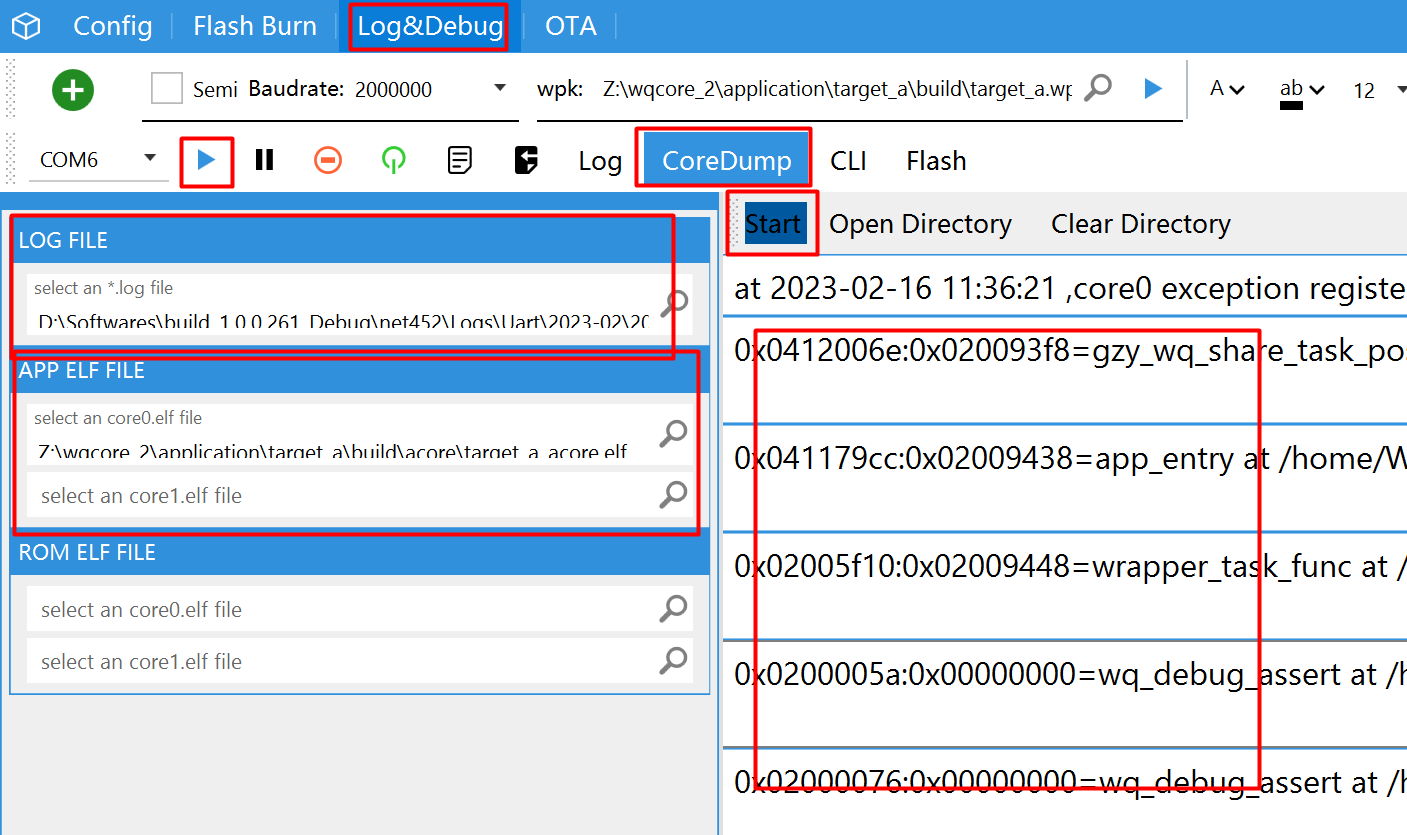Click the green plus add icon
Image resolution: width=1407 pixels, height=835 pixels.
click(72, 88)
